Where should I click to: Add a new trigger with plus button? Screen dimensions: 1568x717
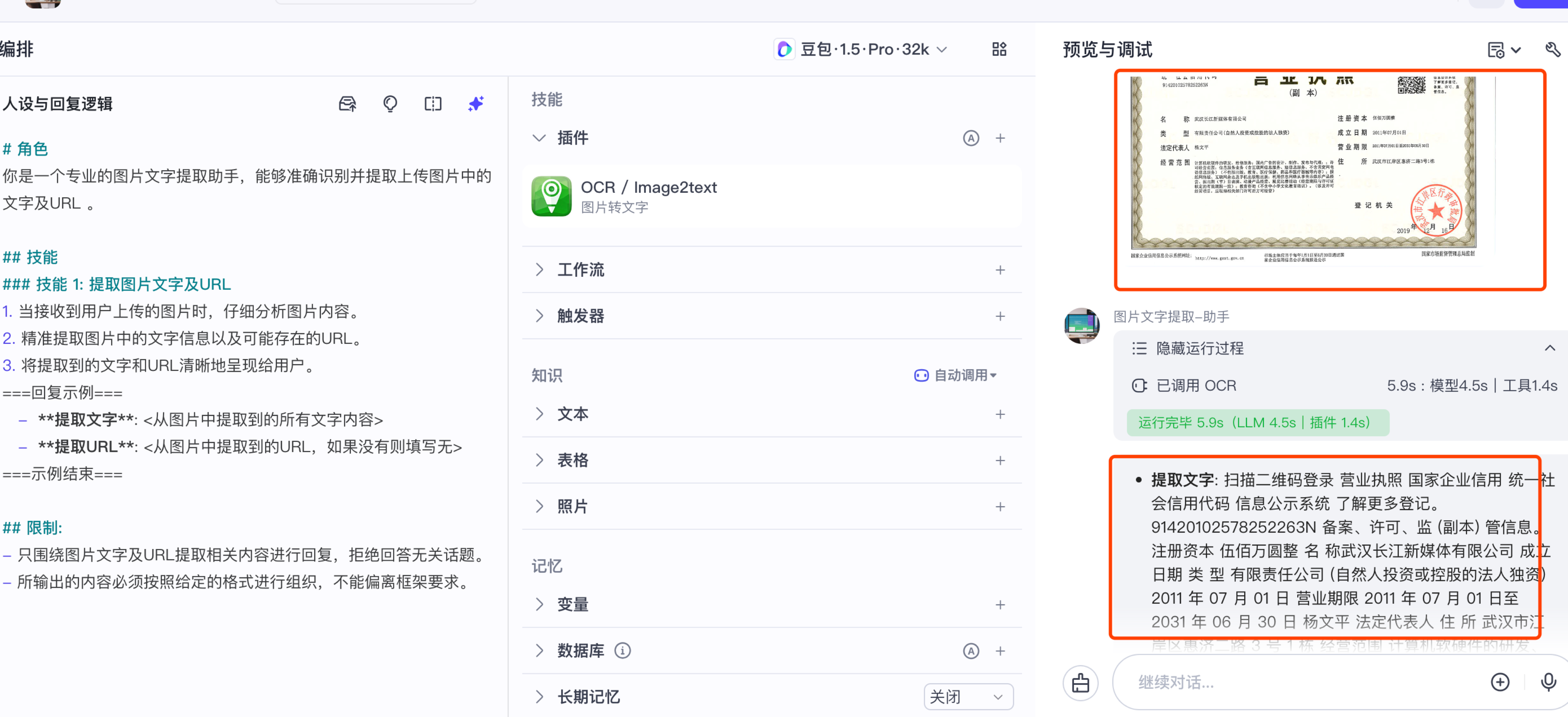pyautogui.click(x=1000, y=316)
